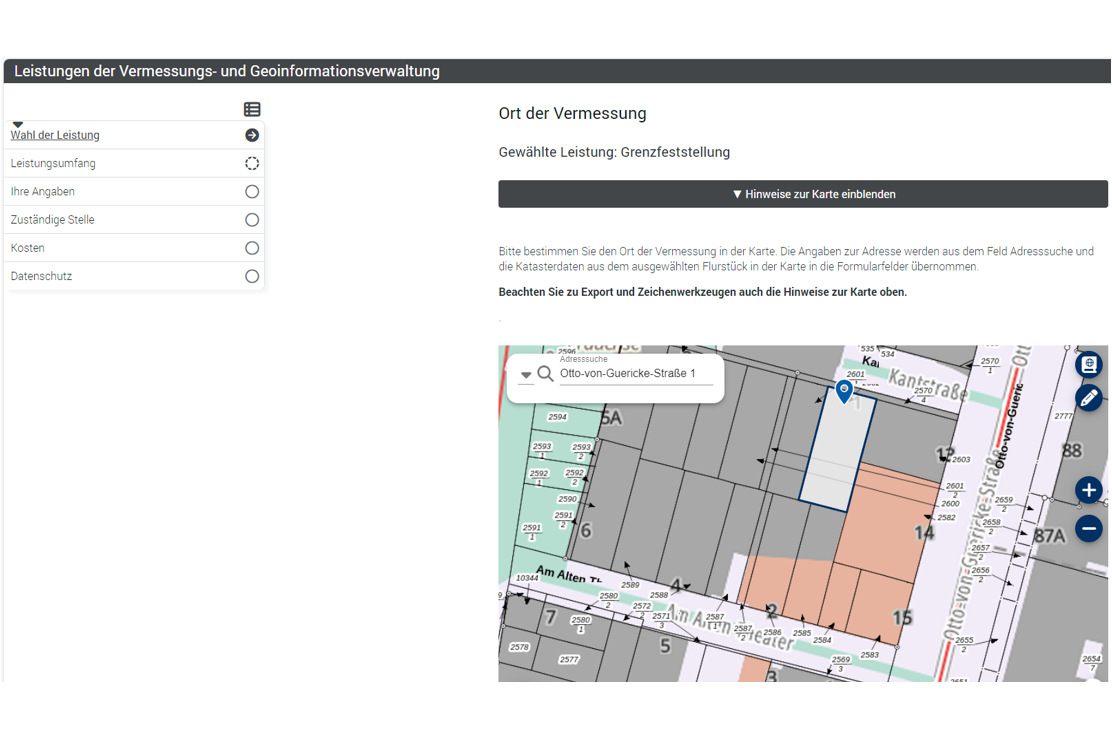
Task: Select the Datenschutz step circle
Action: pos(252,276)
